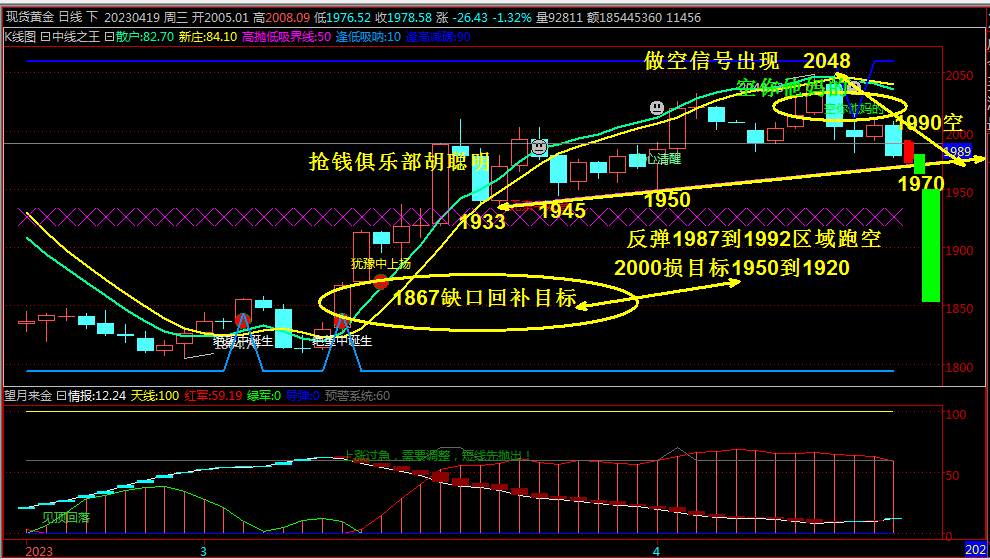Click the red minus signal icon below 犹豫中上扬
The width and height of the screenshot is (990, 559).
(x=380, y=282)
